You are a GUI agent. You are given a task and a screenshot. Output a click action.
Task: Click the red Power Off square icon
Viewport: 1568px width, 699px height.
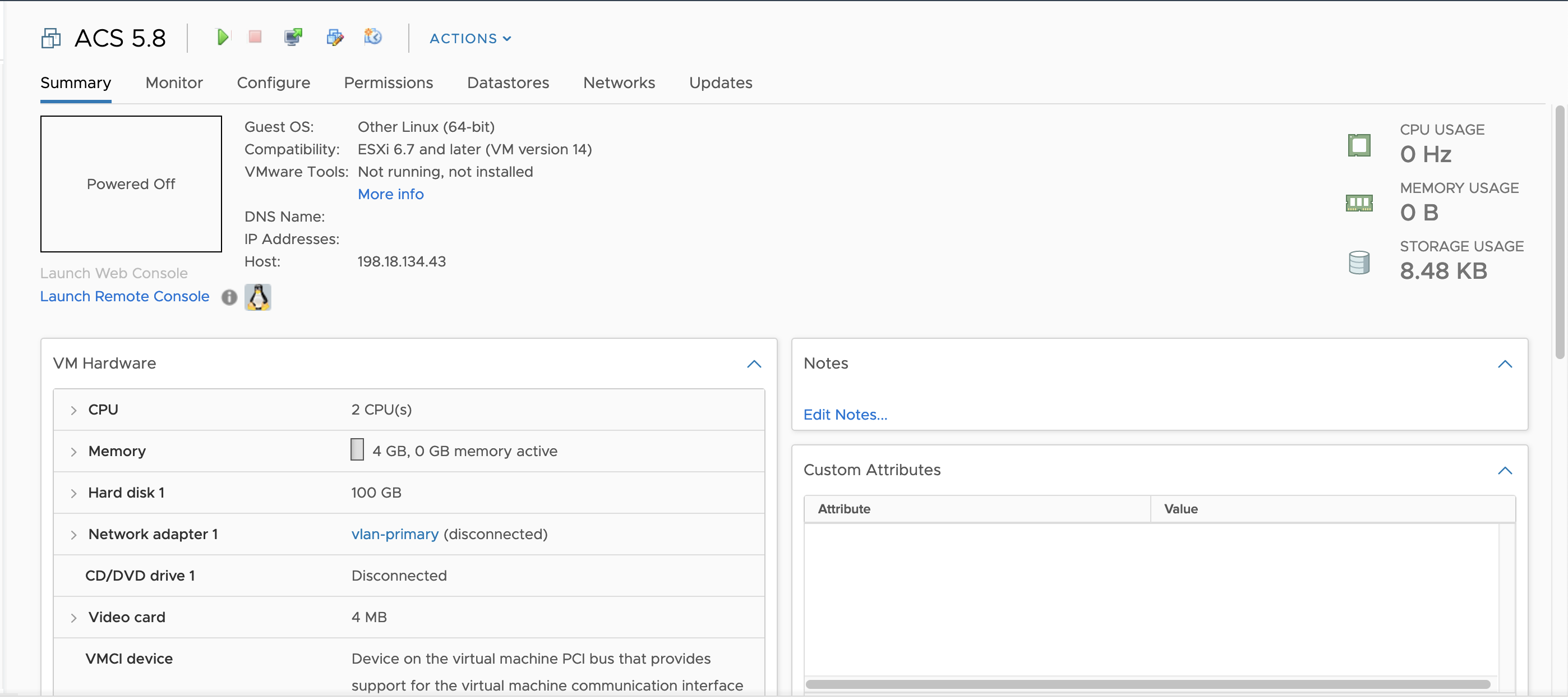(255, 38)
